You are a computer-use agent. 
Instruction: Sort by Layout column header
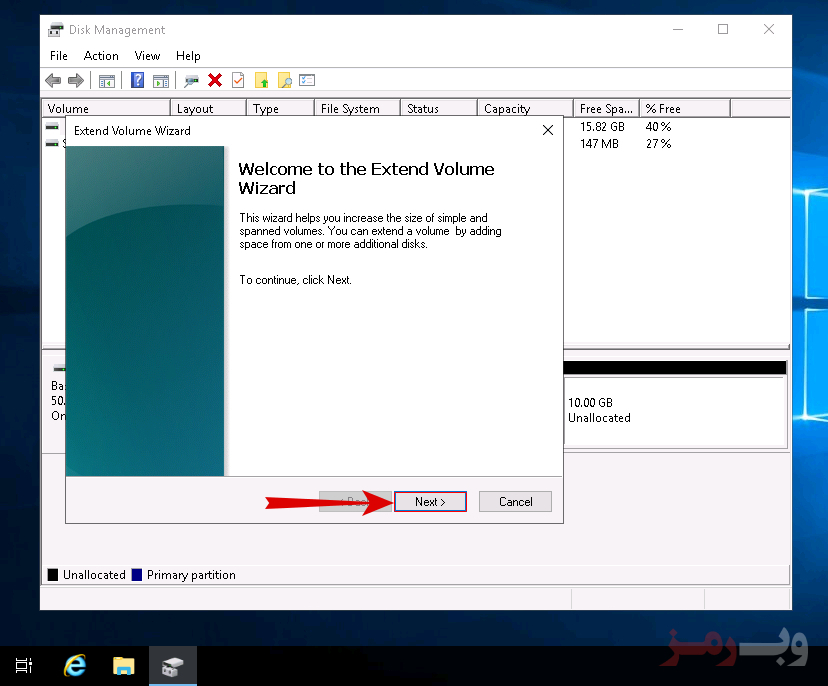209,108
